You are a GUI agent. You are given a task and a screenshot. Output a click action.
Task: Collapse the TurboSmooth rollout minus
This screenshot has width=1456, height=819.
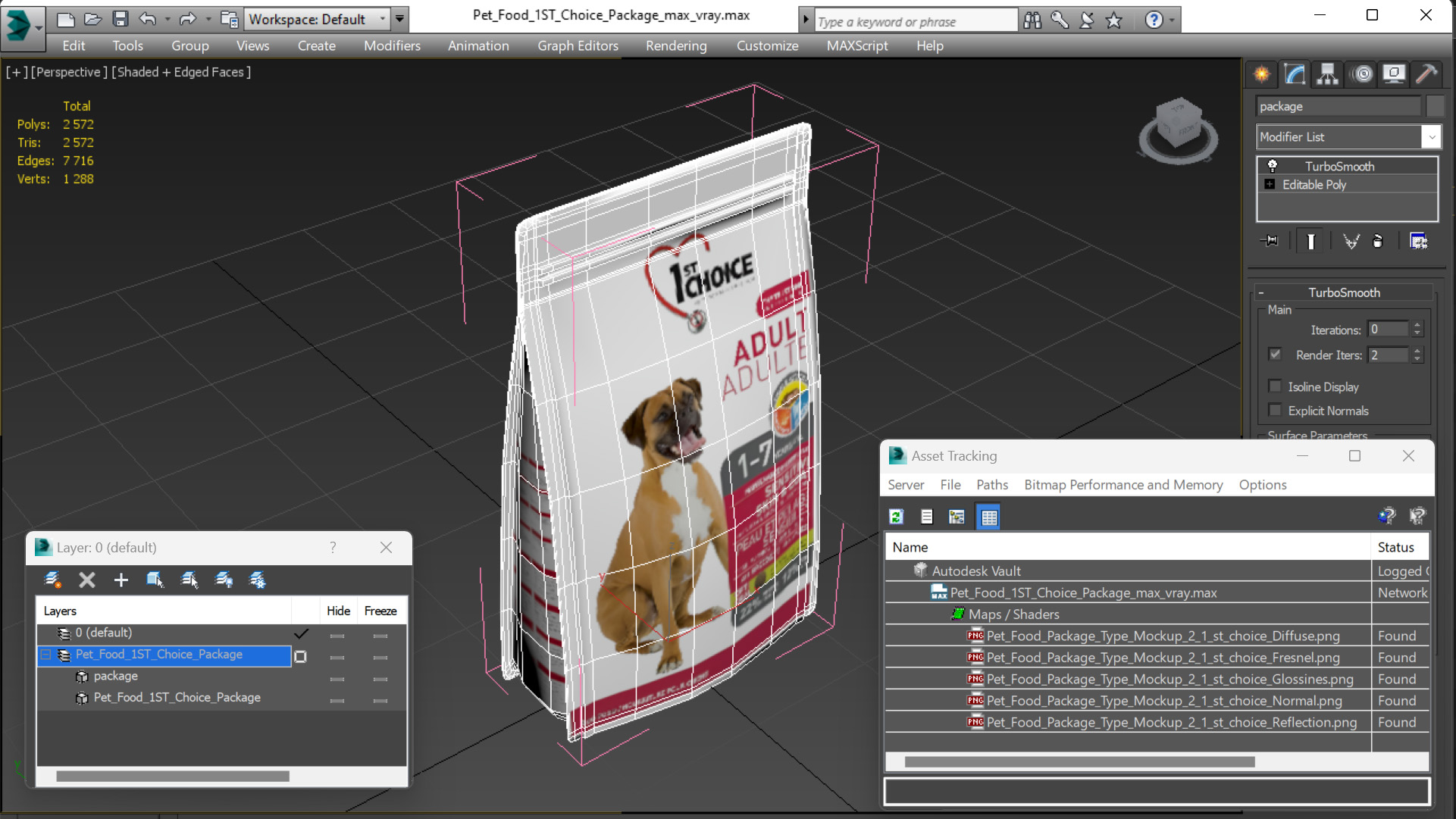(1261, 292)
